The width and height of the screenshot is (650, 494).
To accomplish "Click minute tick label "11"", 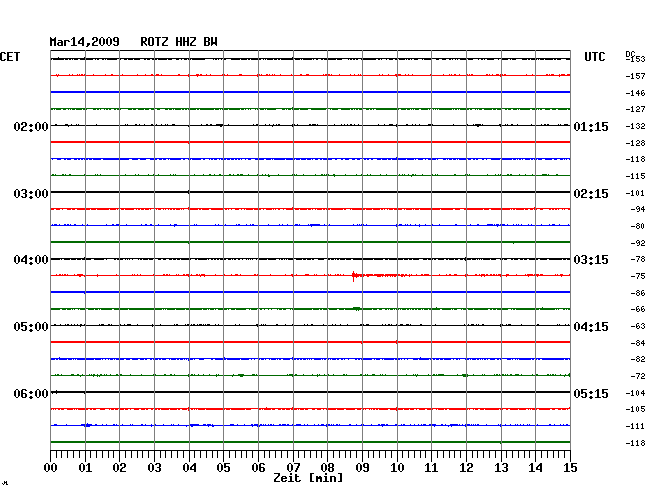I will [432, 468].
